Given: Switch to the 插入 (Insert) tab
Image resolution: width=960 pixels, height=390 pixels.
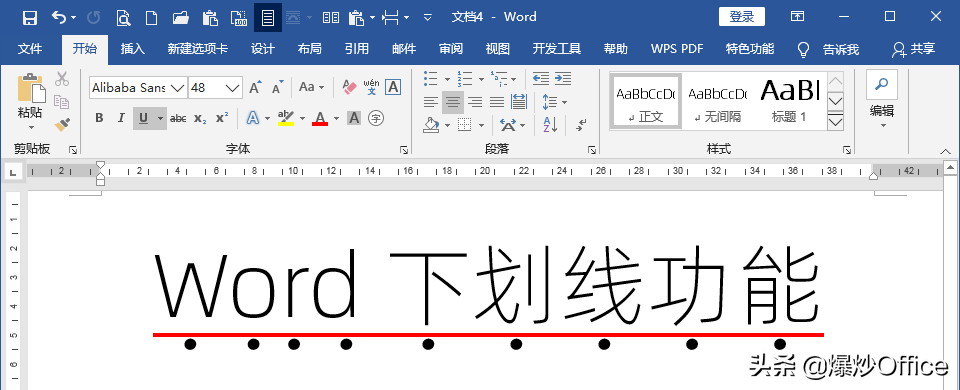Looking at the screenshot, I should click(x=132, y=49).
